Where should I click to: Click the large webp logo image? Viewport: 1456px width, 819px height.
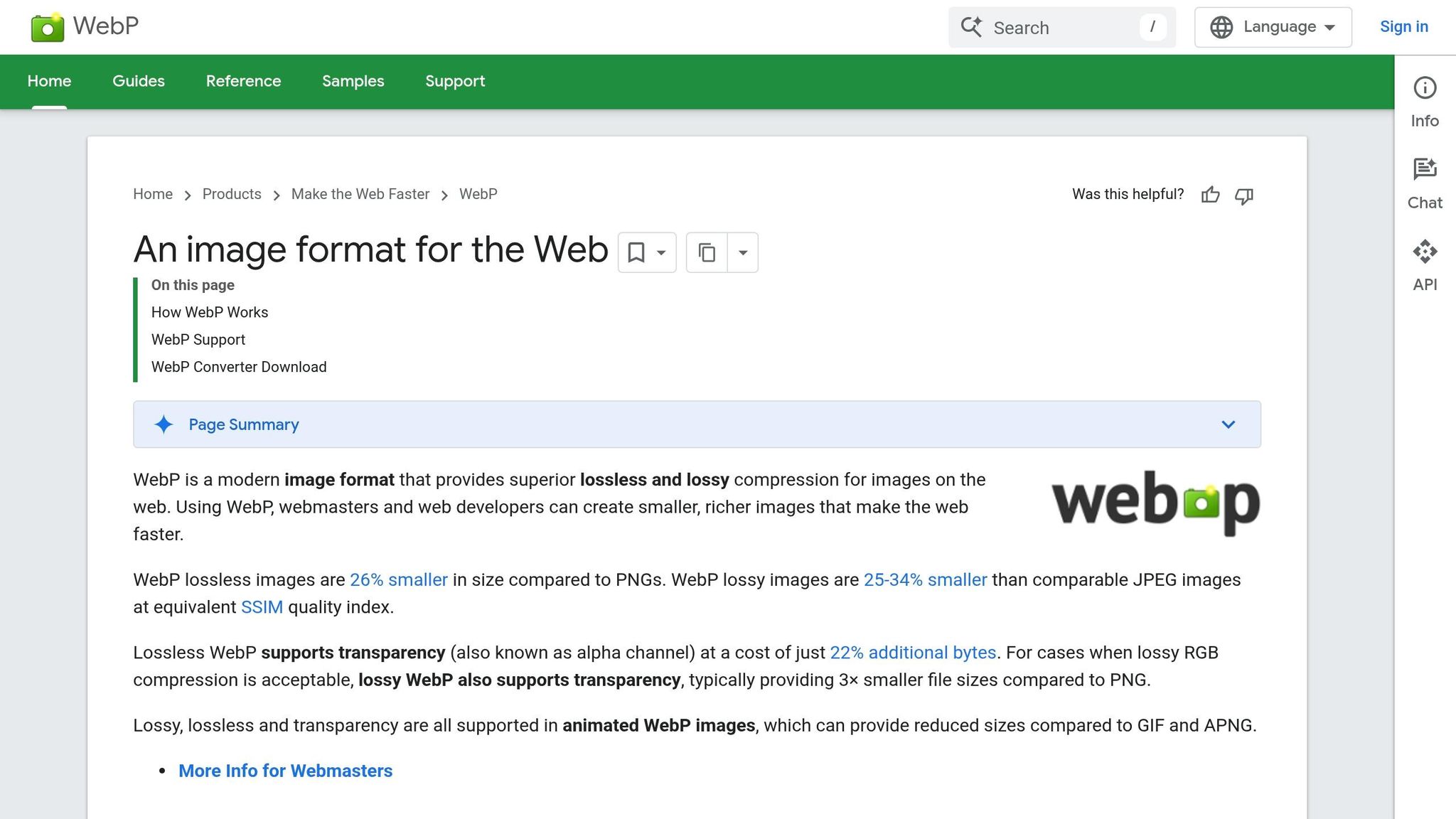[1155, 503]
